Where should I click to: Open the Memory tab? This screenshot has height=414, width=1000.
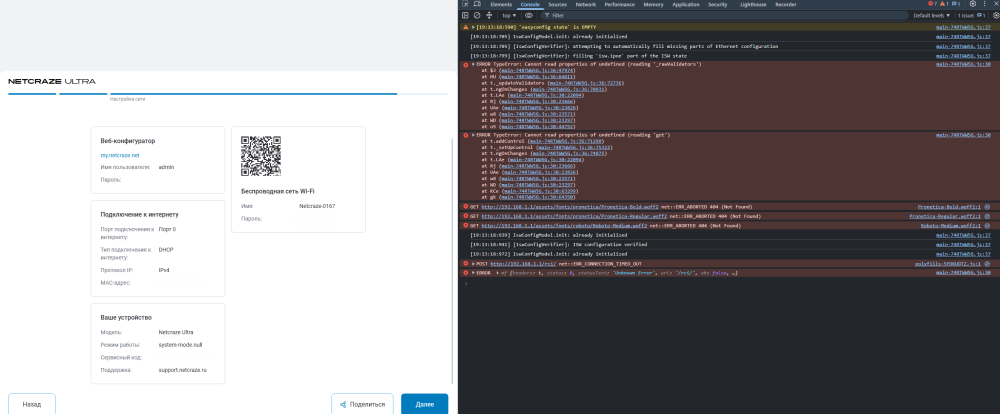(x=653, y=4)
